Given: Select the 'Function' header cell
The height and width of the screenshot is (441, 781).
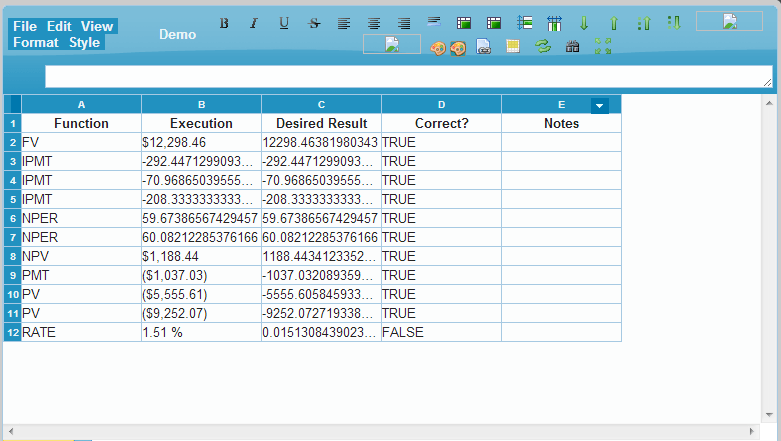Looking at the screenshot, I should point(81,124).
